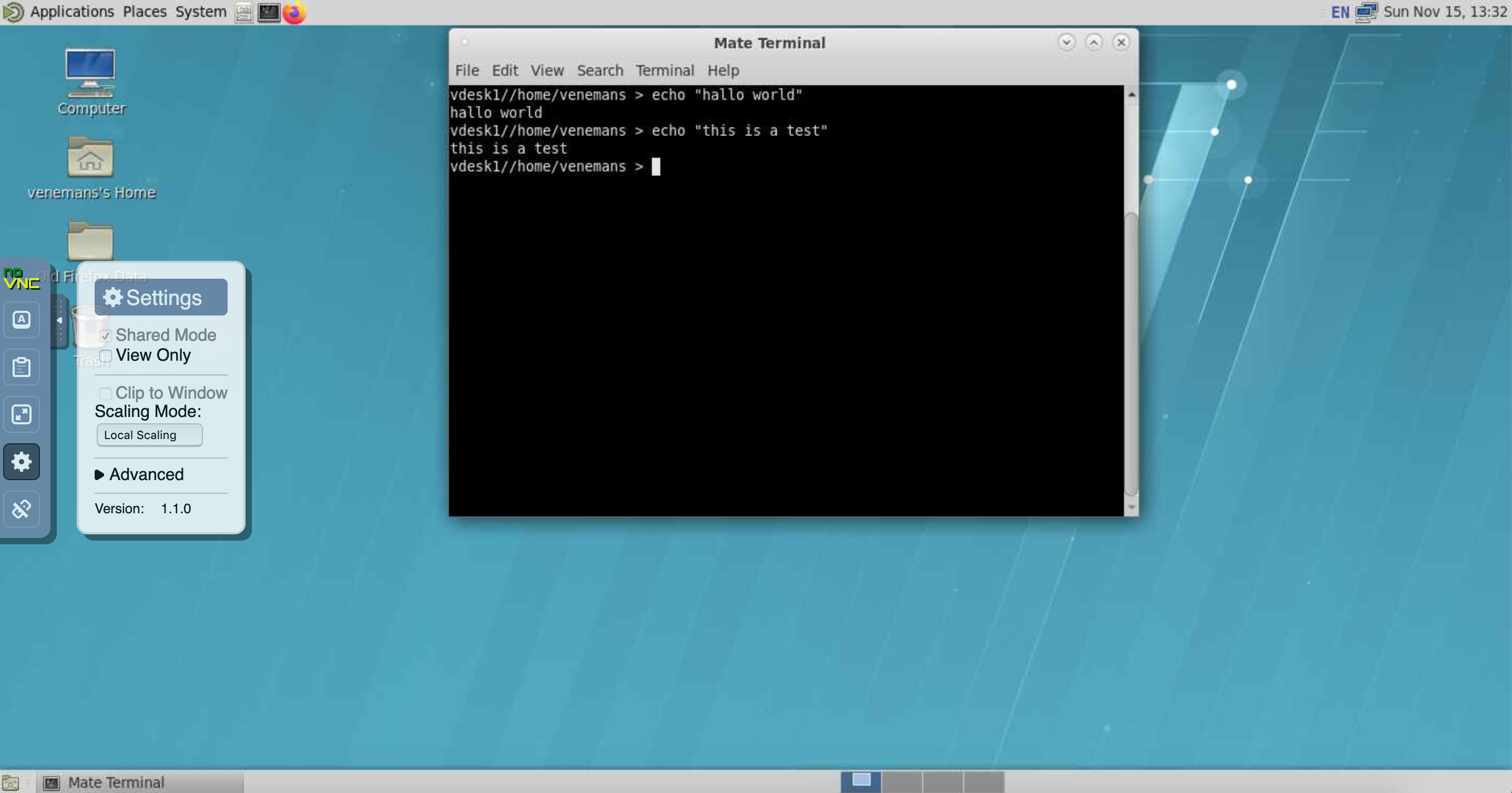Viewport: 1512px width, 793px height.
Task: Expand the Advanced settings section
Action: [x=140, y=474]
